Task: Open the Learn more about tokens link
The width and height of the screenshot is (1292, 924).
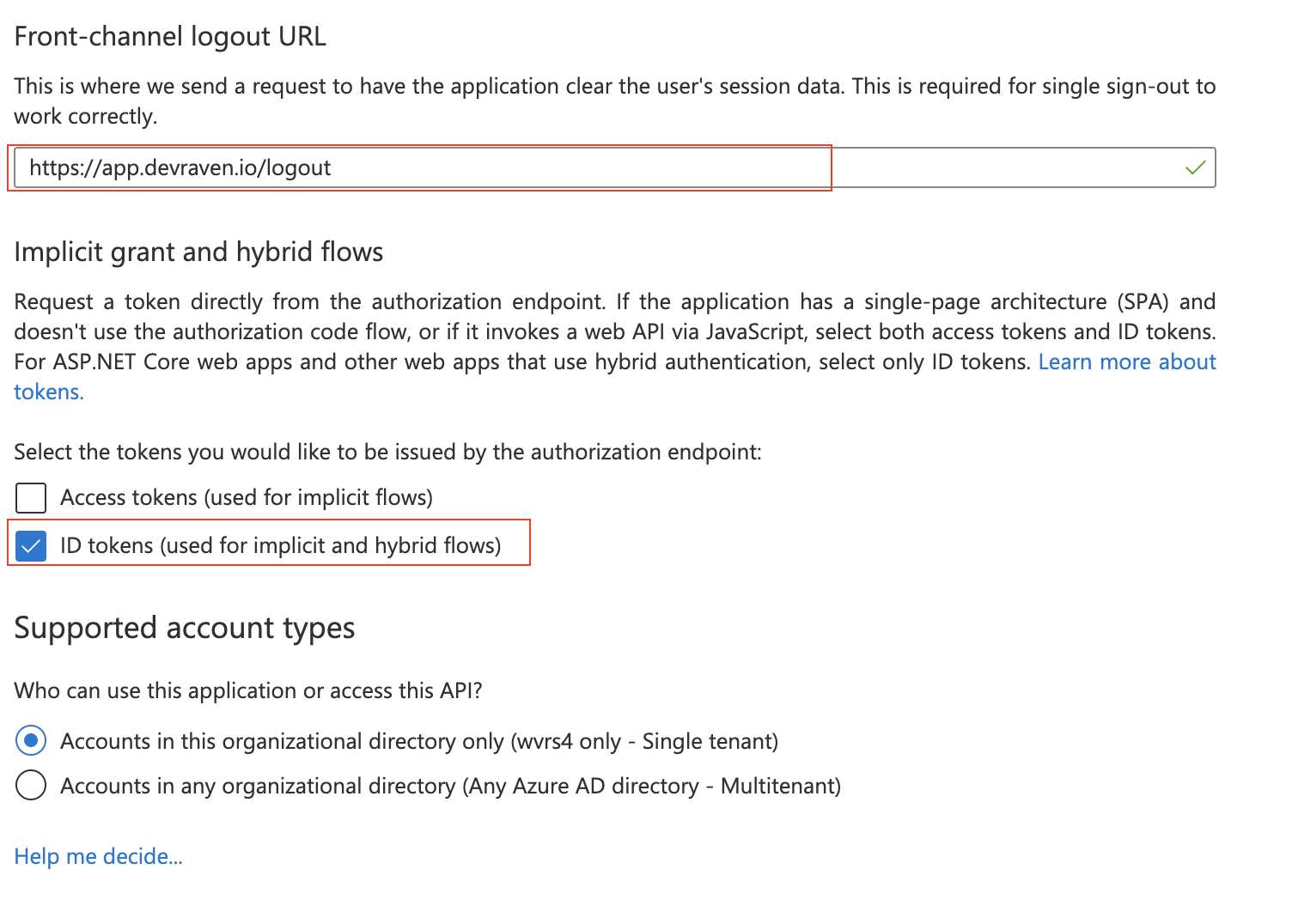Action: click(x=1128, y=362)
